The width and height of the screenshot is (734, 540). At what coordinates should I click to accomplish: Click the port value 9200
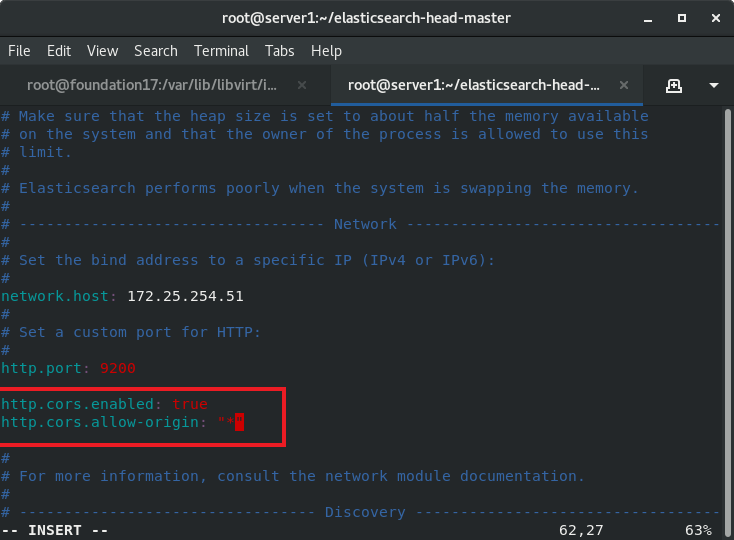117,368
